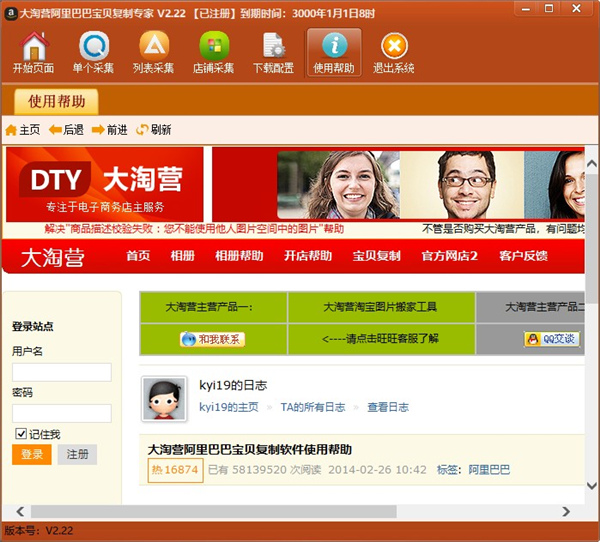
Task: Select the 列表采集 toolbar icon
Action: point(153,52)
